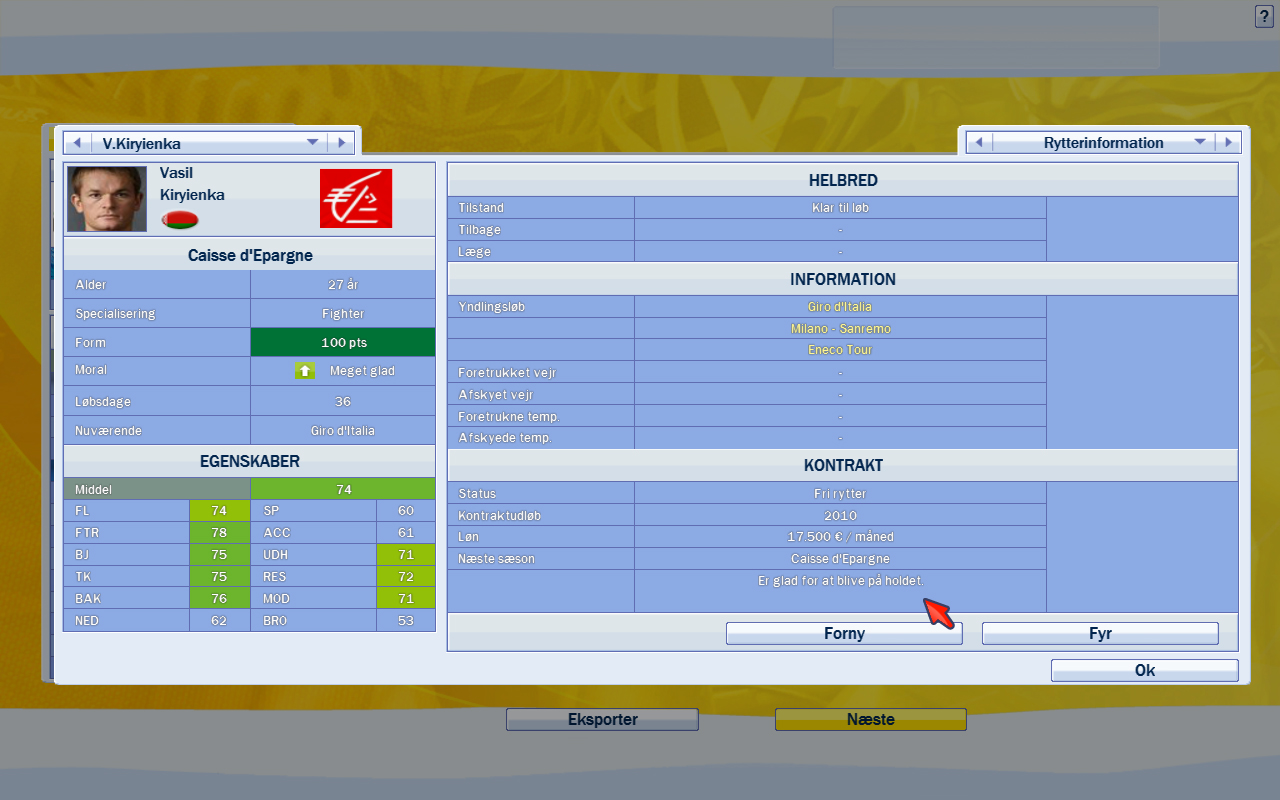Select Eneco Tour favourite race link

point(839,350)
